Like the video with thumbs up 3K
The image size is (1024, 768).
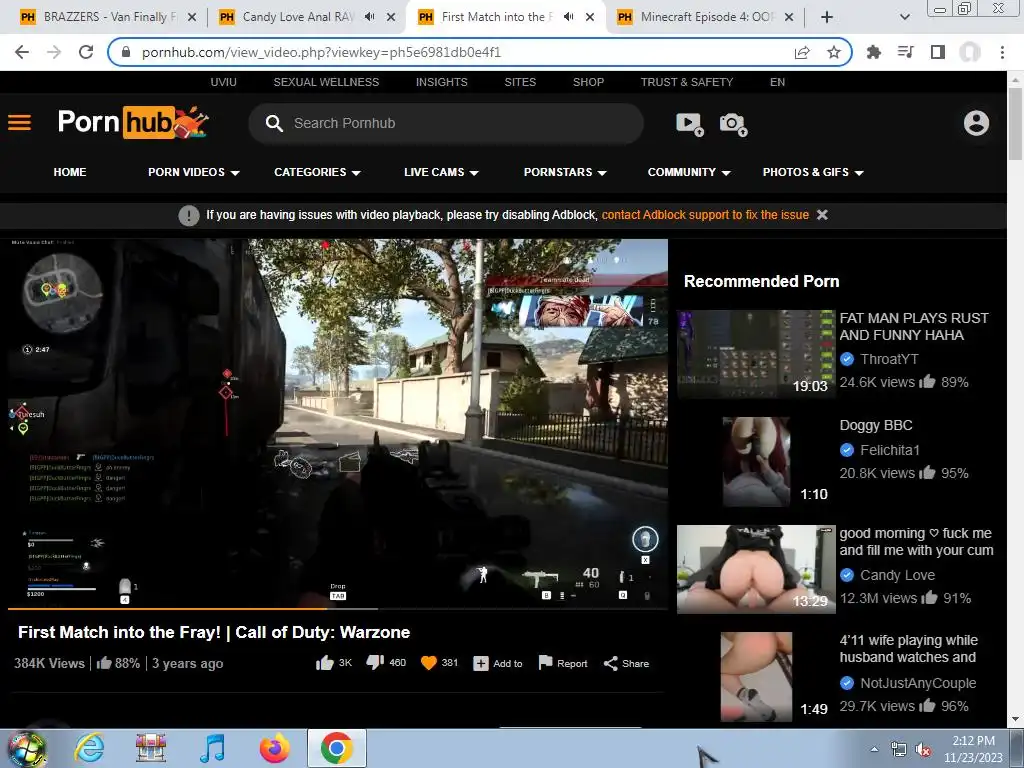click(x=325, y=663)
